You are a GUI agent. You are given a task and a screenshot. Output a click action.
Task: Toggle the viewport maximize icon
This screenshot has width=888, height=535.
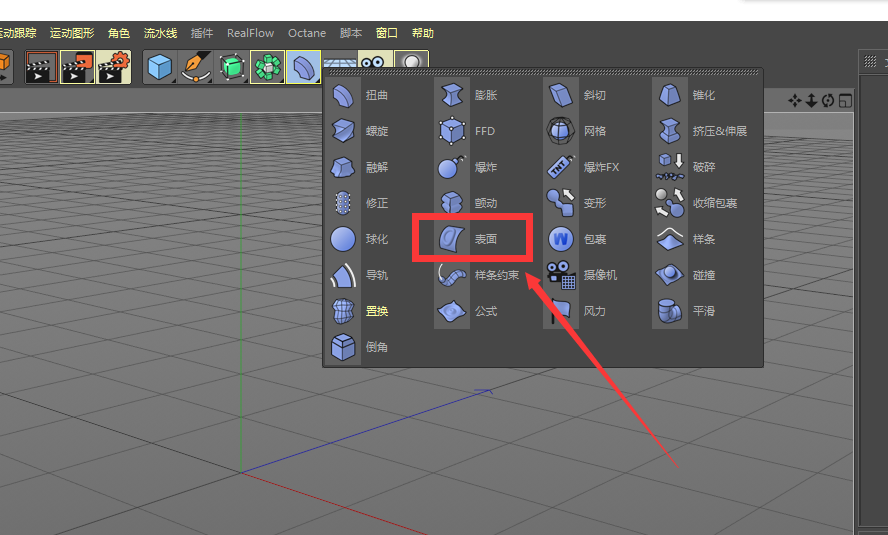pyautogui.click(x=845, y=101)
